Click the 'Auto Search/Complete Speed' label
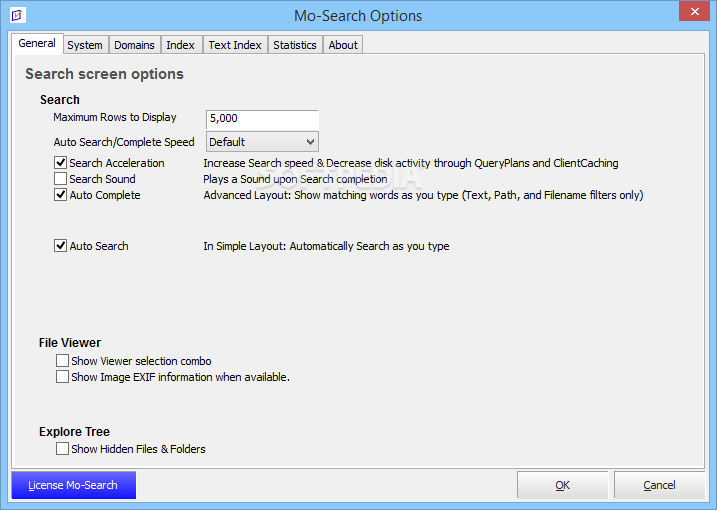The height and width of the screenshot is (510, 717). click(x=124, y=142)
